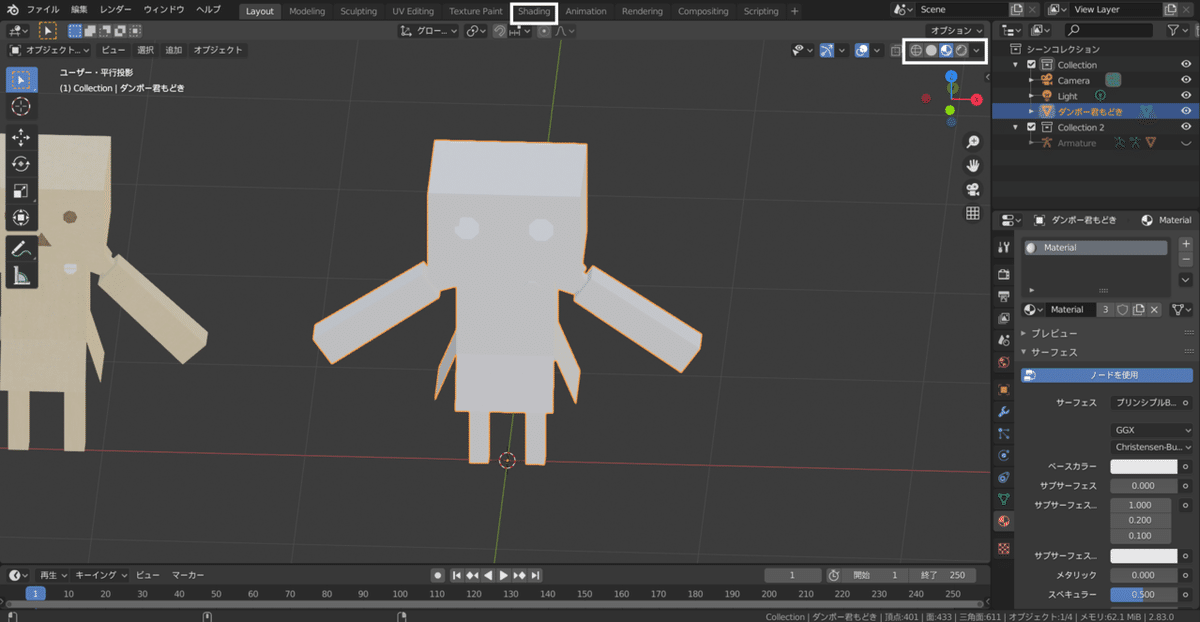Open the オプション dropdown
The height and width of the screenshot is (622, 1200).
click(x=955, y=31)
